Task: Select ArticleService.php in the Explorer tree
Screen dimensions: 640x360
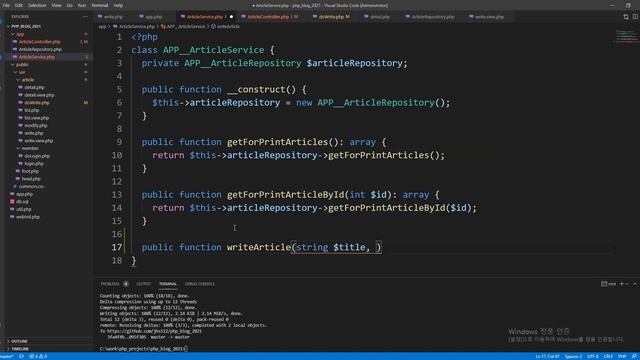Action: tap(37, 57)
